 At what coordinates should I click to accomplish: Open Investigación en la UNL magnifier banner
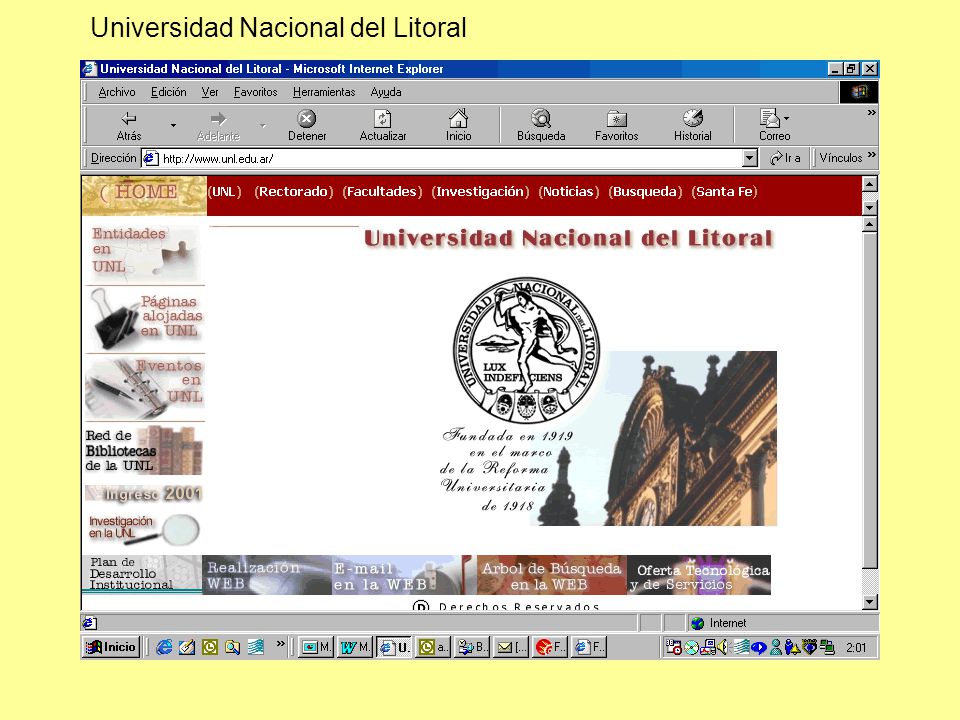coord(144,529)
